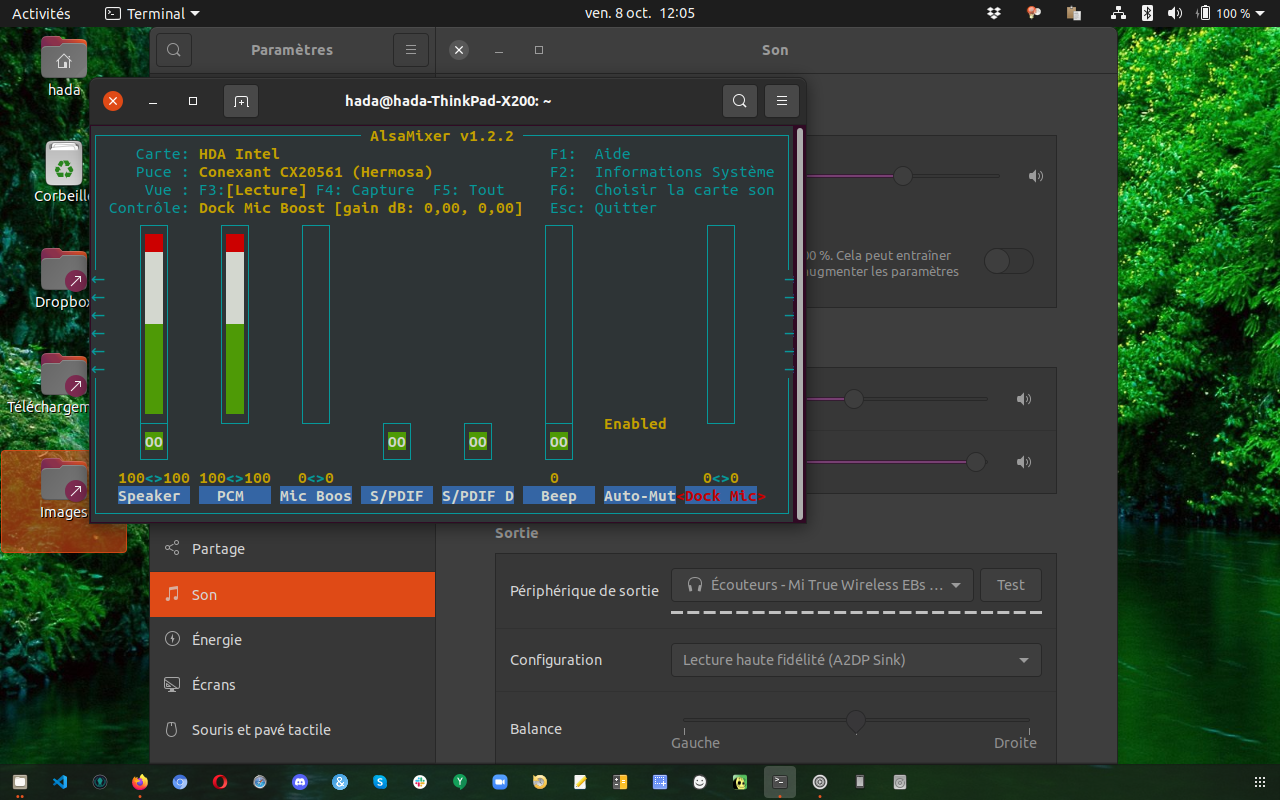Toggle mute indicator under the Speaker channel
This screenshot has height=800, width=1280.
tap(153, 442)
